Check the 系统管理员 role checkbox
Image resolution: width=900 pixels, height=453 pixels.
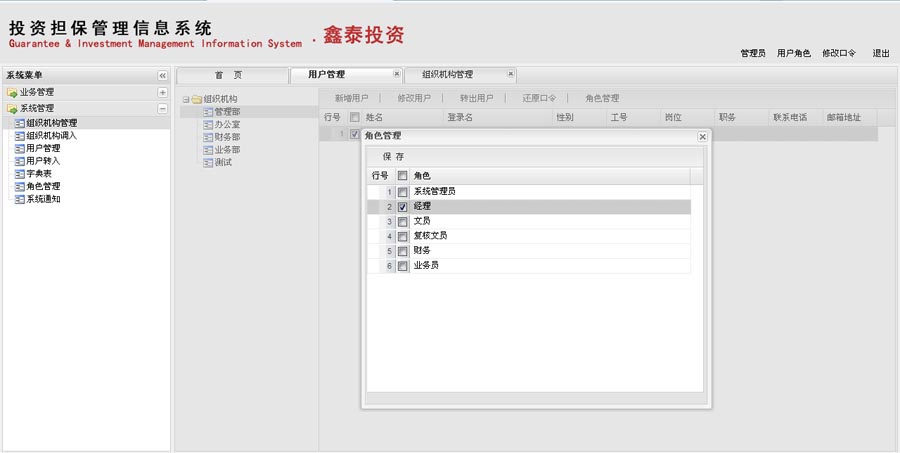[x=402, y=192]
